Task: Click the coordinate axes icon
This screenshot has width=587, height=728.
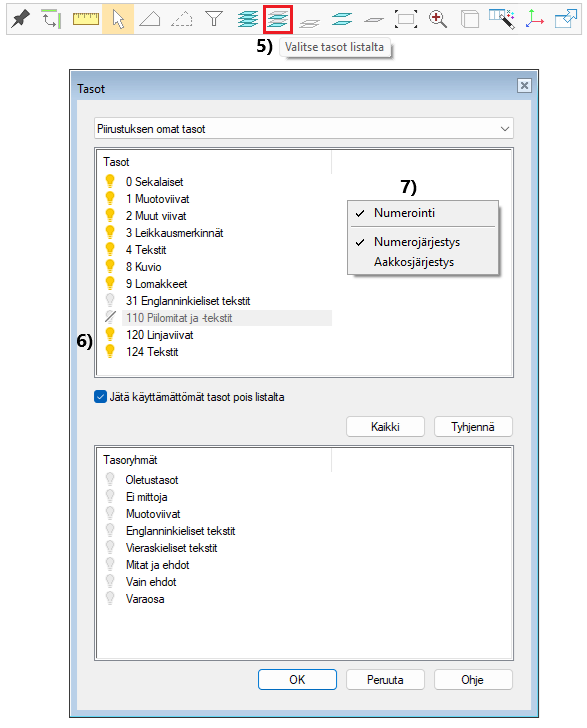Action: 534,19
